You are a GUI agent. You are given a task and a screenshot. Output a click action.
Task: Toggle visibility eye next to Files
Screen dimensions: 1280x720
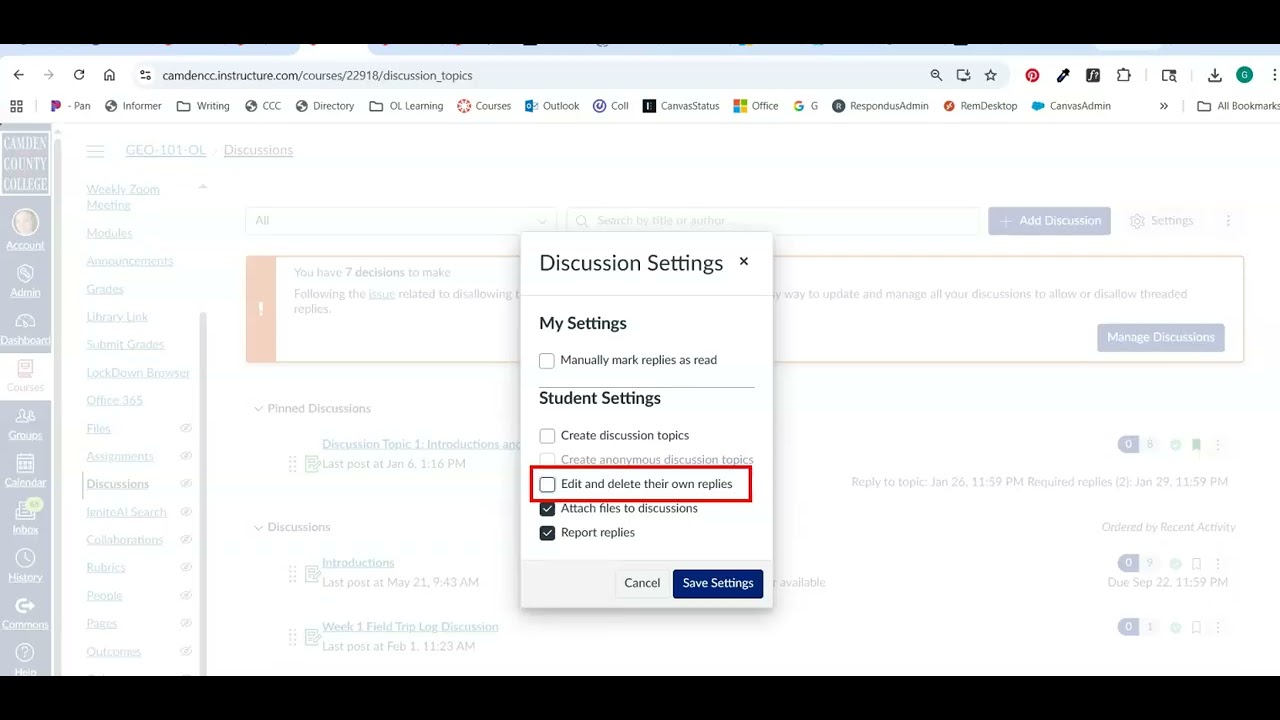tap(185, 428)
